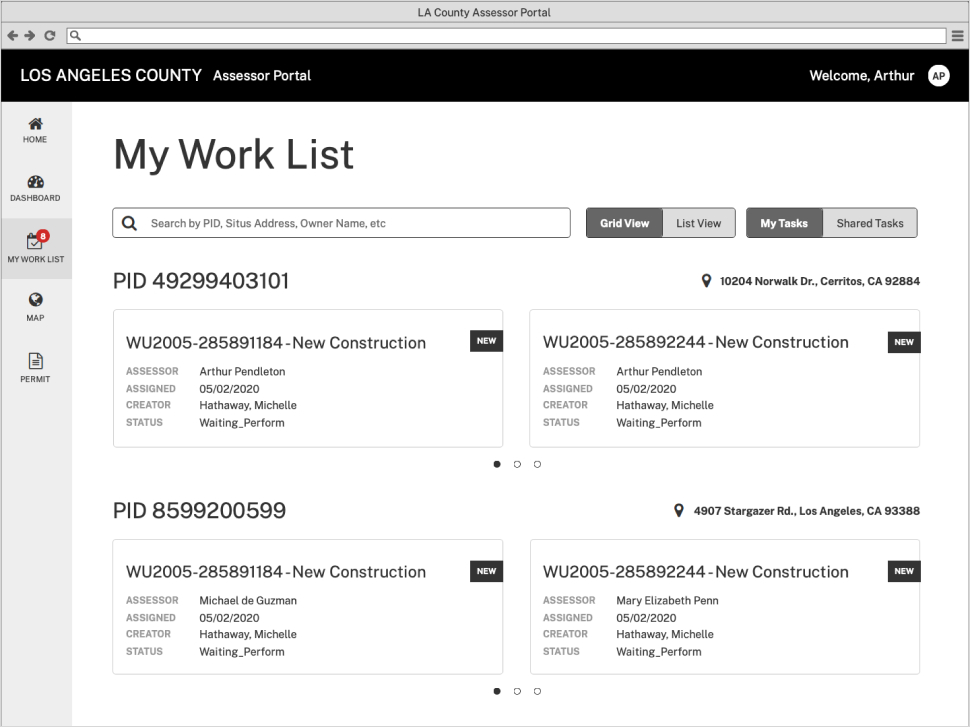
Task: Open the Dashboard sidebar icon
Action: 35,188
